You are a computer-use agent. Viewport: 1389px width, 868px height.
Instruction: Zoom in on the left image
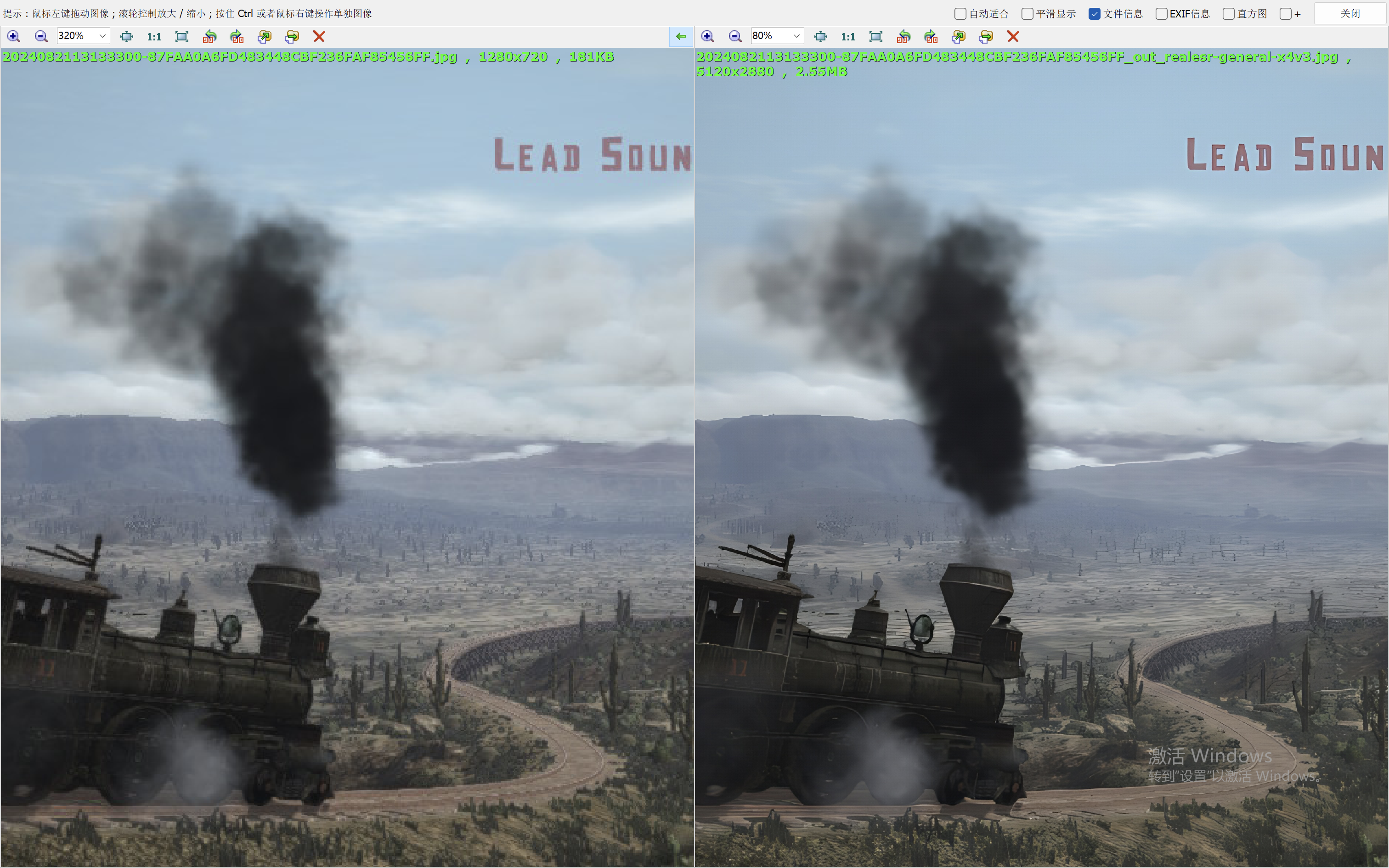click(x=14, y=37)
